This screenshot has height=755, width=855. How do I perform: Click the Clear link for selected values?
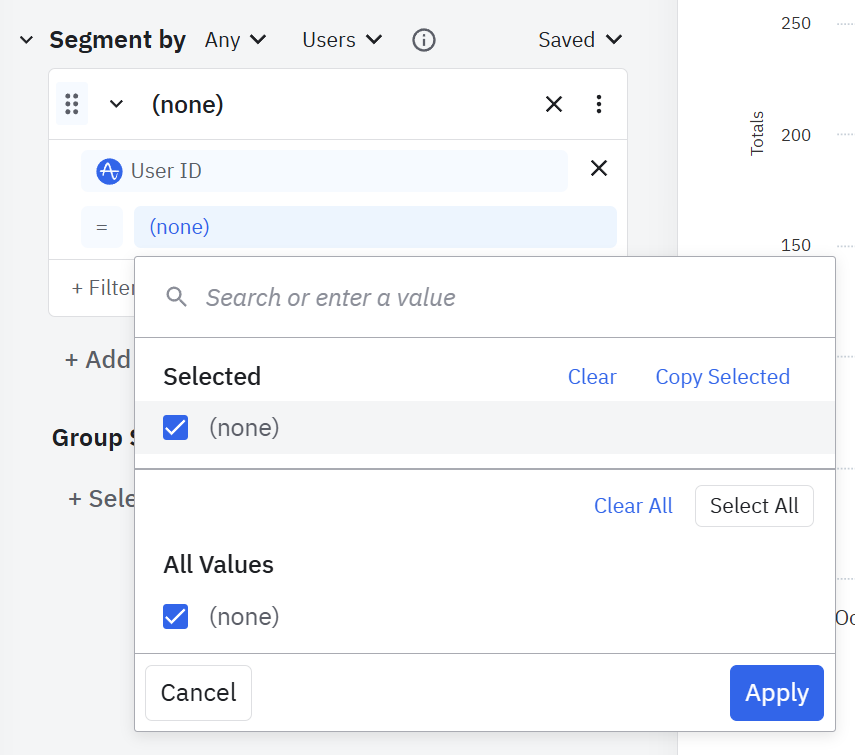click(592, 377)
